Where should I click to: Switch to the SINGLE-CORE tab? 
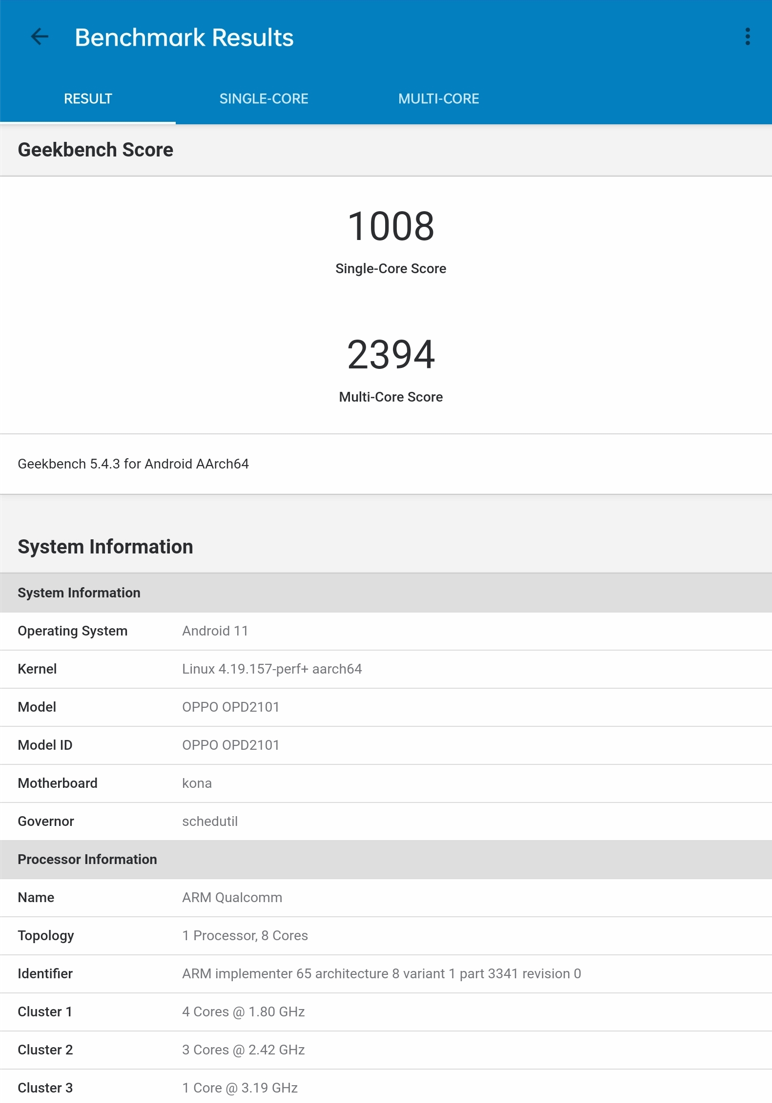(x=264, y=98)
